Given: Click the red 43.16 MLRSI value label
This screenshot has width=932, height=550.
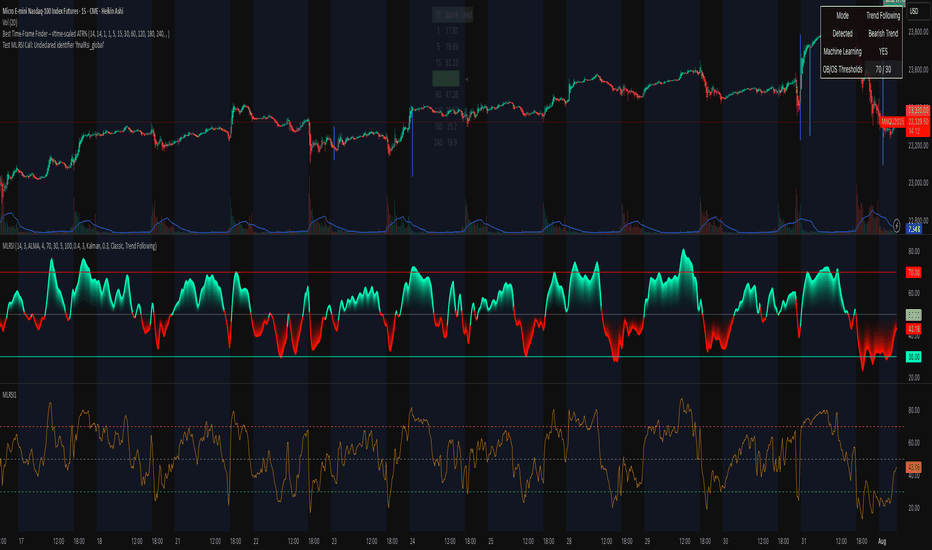Looking at the screenshot, I should pos(914,329).
